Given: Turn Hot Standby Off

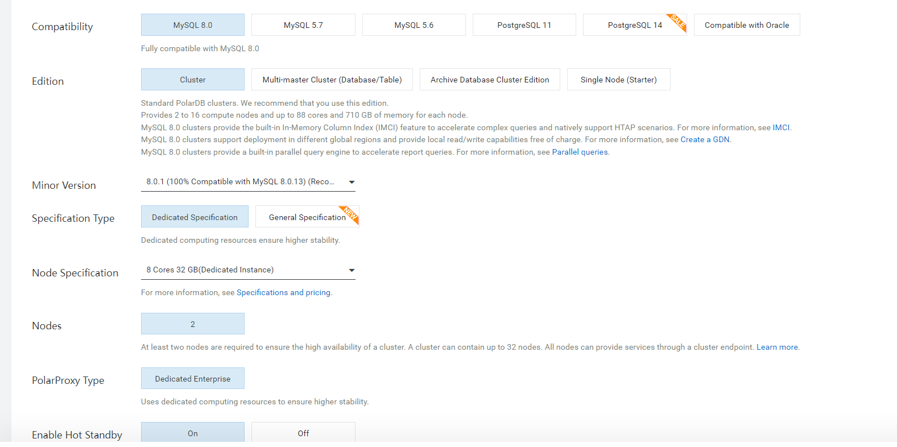Looking at the screenshot, I should 303,433.
